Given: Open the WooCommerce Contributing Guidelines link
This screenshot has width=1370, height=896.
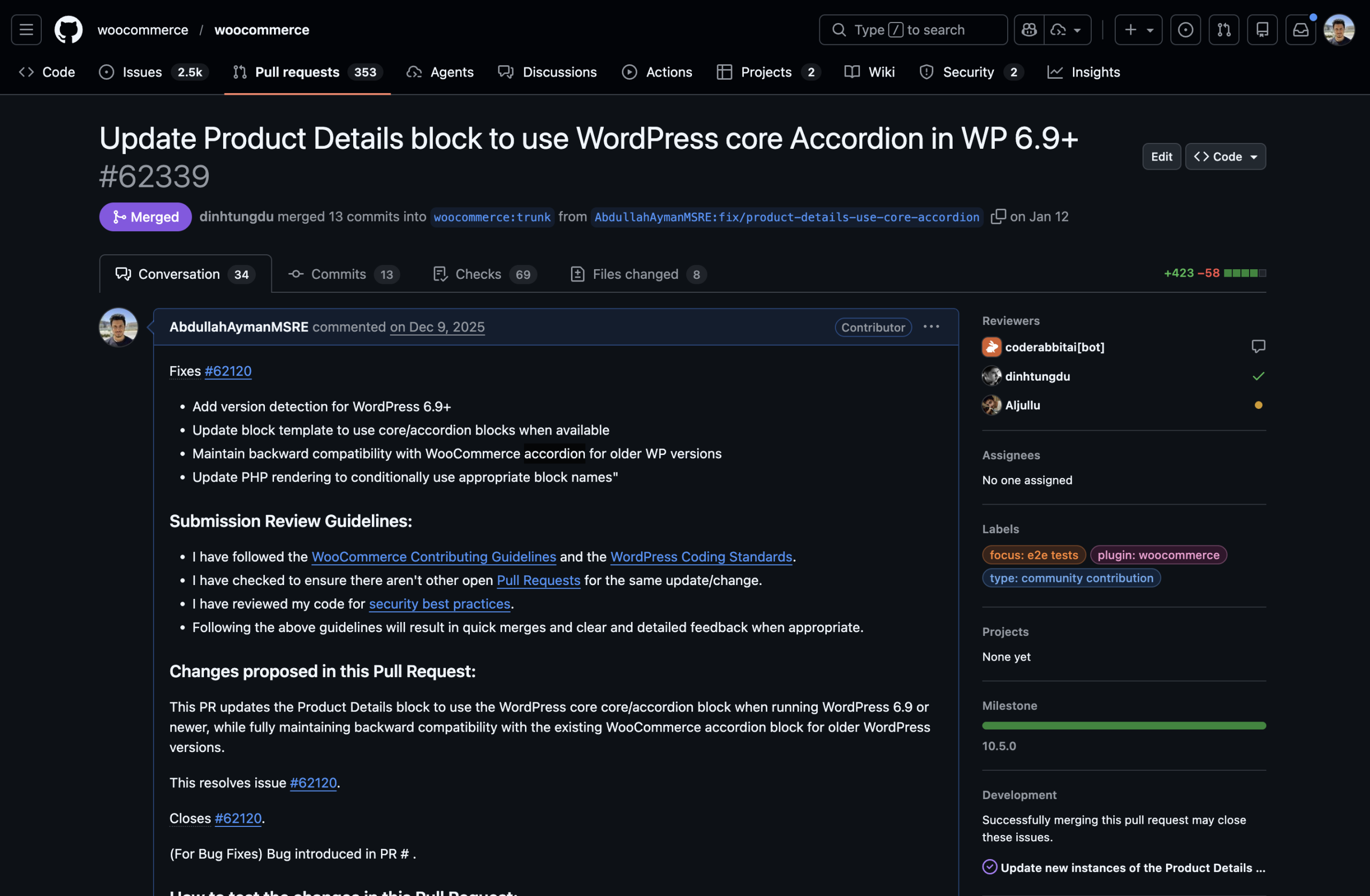Looking at the screenshot, I should pos(433,557).
